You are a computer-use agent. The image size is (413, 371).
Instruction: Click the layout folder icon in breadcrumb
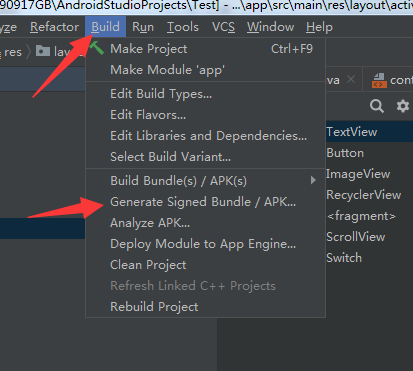(43, 51)
